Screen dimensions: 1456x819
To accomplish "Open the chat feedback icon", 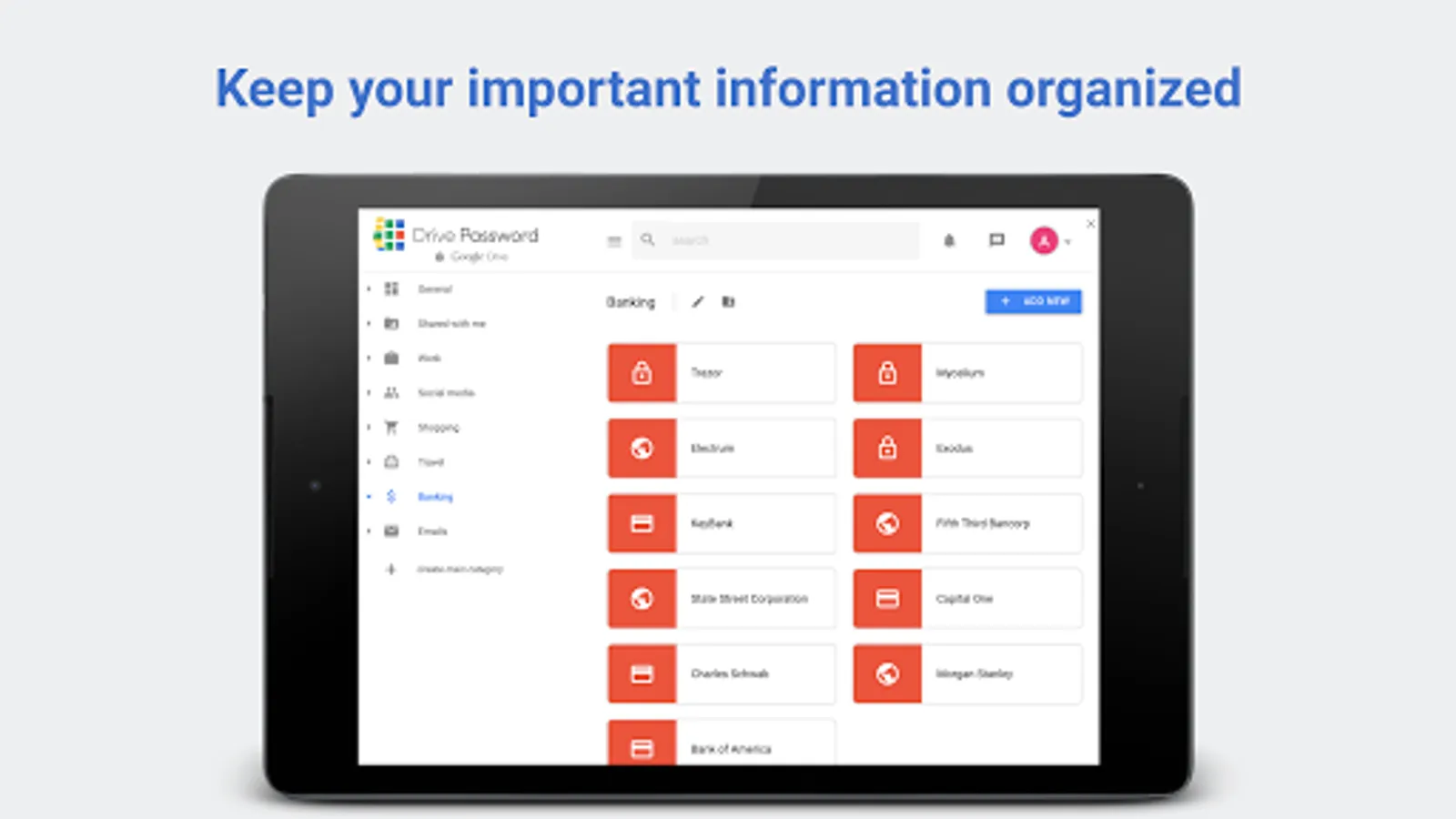I will 996,240.
